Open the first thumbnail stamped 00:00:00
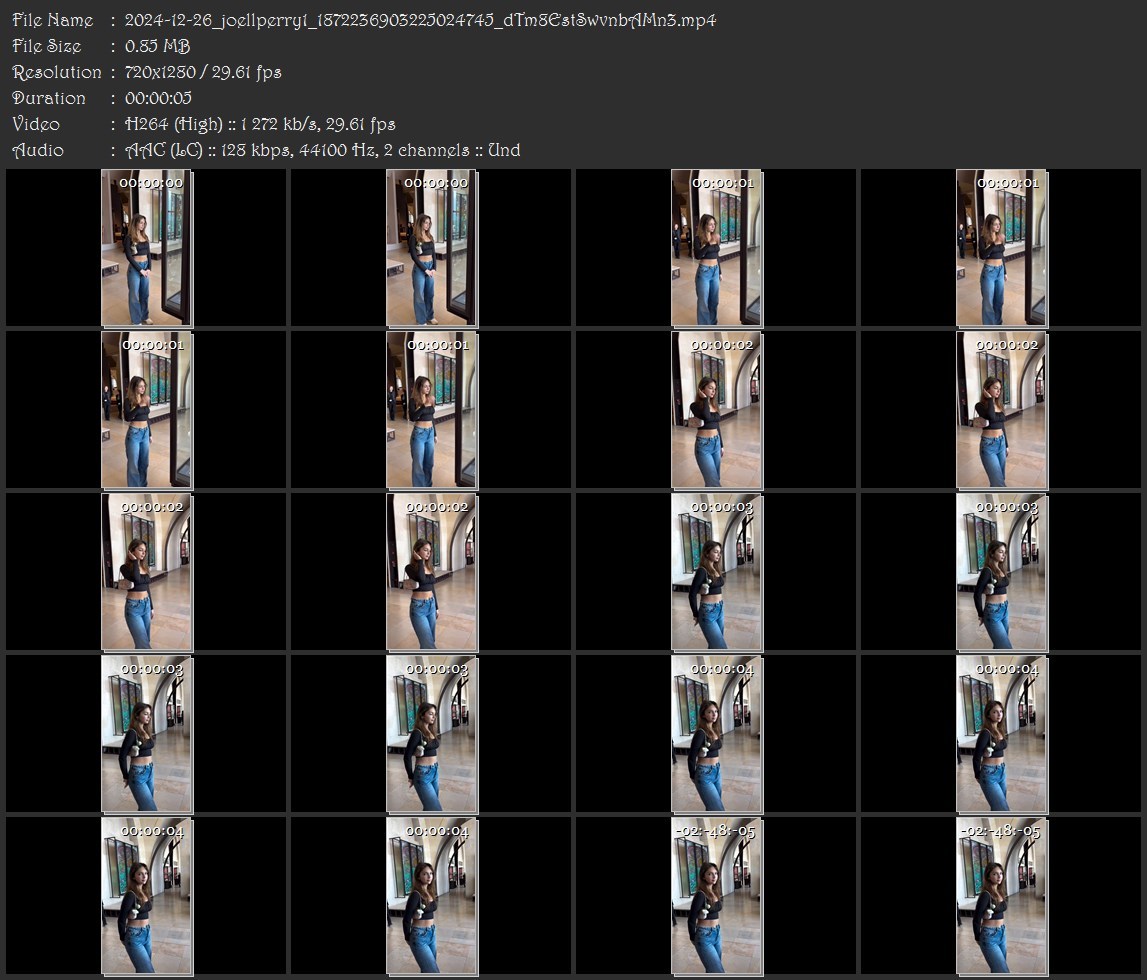 147,248
